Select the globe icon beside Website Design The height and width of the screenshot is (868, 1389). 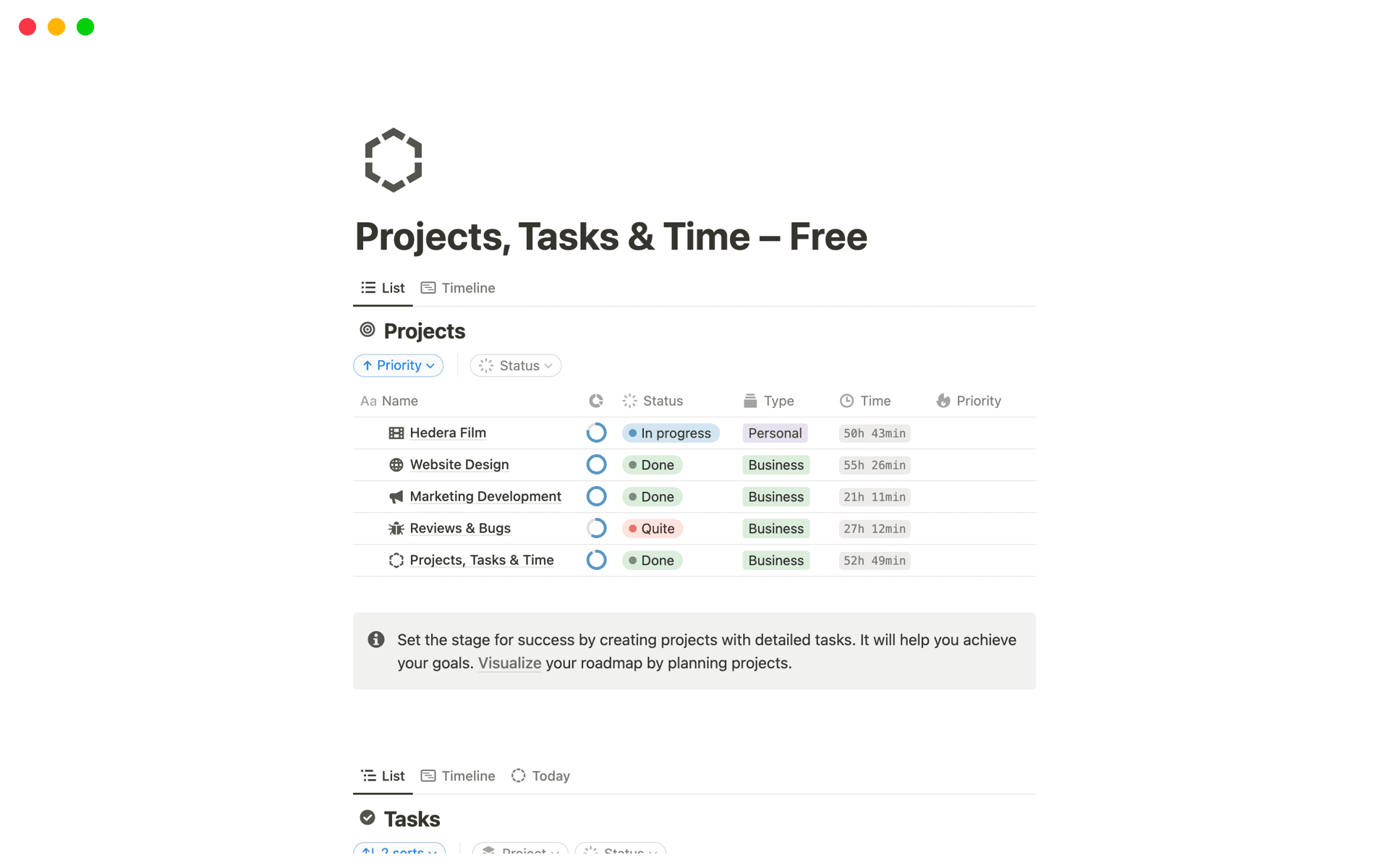(396, 464)
